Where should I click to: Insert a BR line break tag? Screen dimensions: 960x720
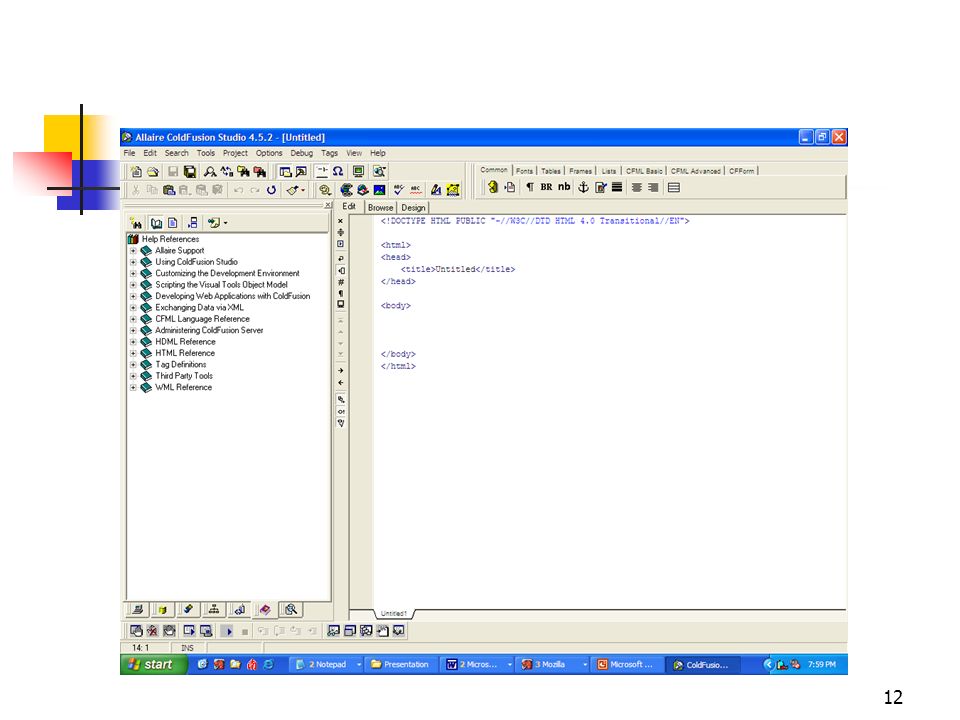(x=546, y=187)
